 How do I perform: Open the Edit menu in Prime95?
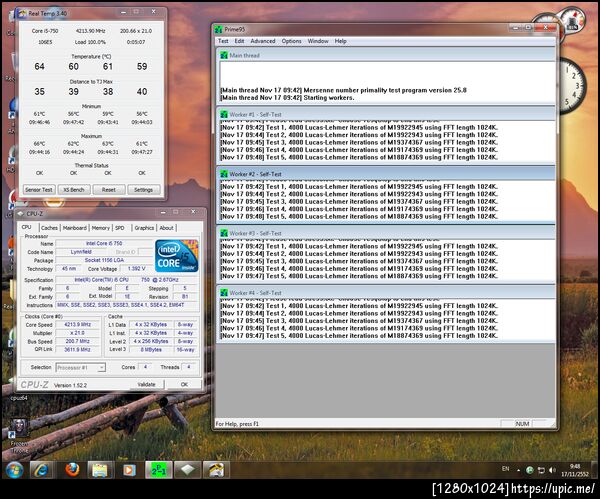click(240, 41)
